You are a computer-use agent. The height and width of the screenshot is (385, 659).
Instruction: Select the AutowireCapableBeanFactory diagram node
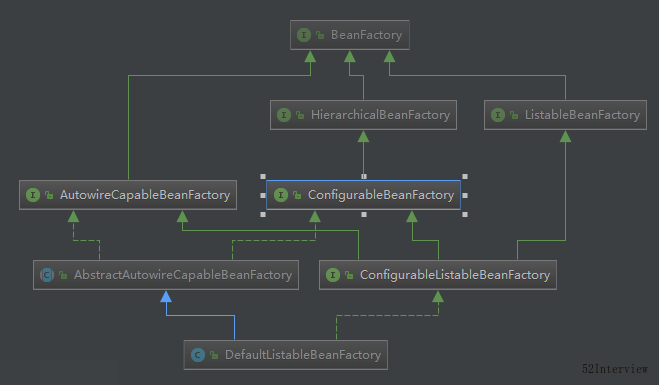click(x=128, y=195)
